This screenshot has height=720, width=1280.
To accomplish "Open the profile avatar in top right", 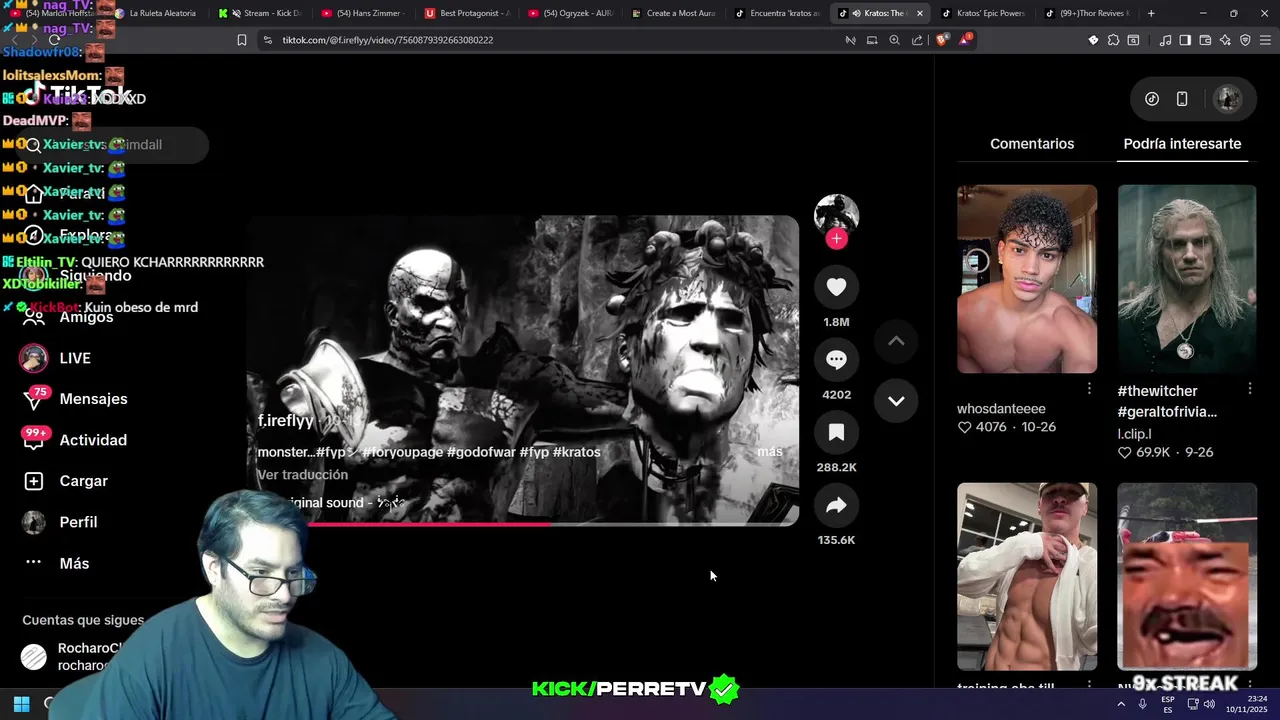I will (x=1227, y=99).
